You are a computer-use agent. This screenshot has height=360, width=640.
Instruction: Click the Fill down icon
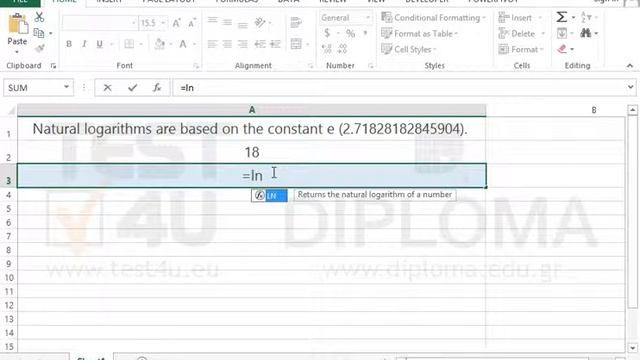coord(562,33)
